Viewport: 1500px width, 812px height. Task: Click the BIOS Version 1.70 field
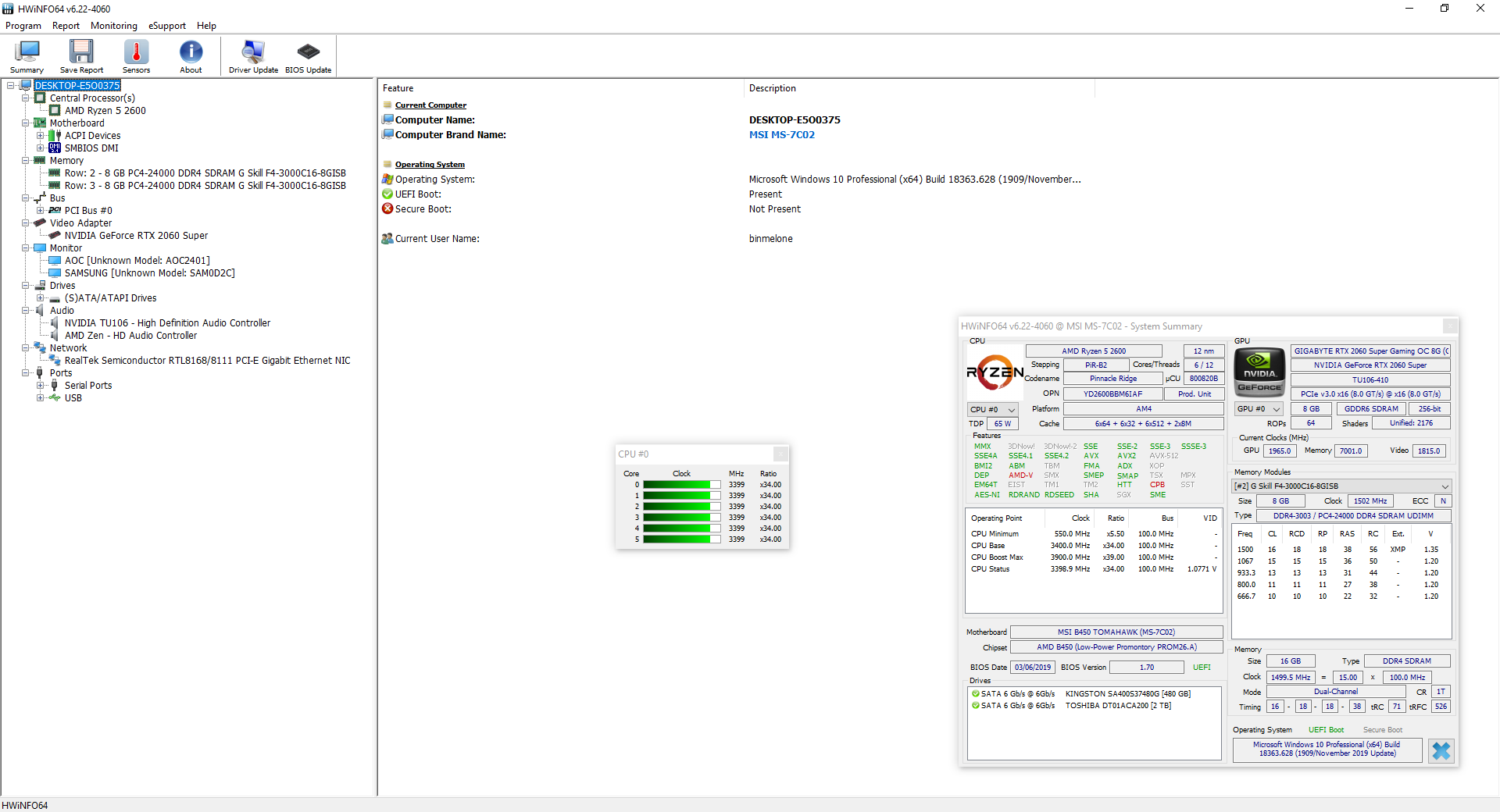tap(1147, 668)
